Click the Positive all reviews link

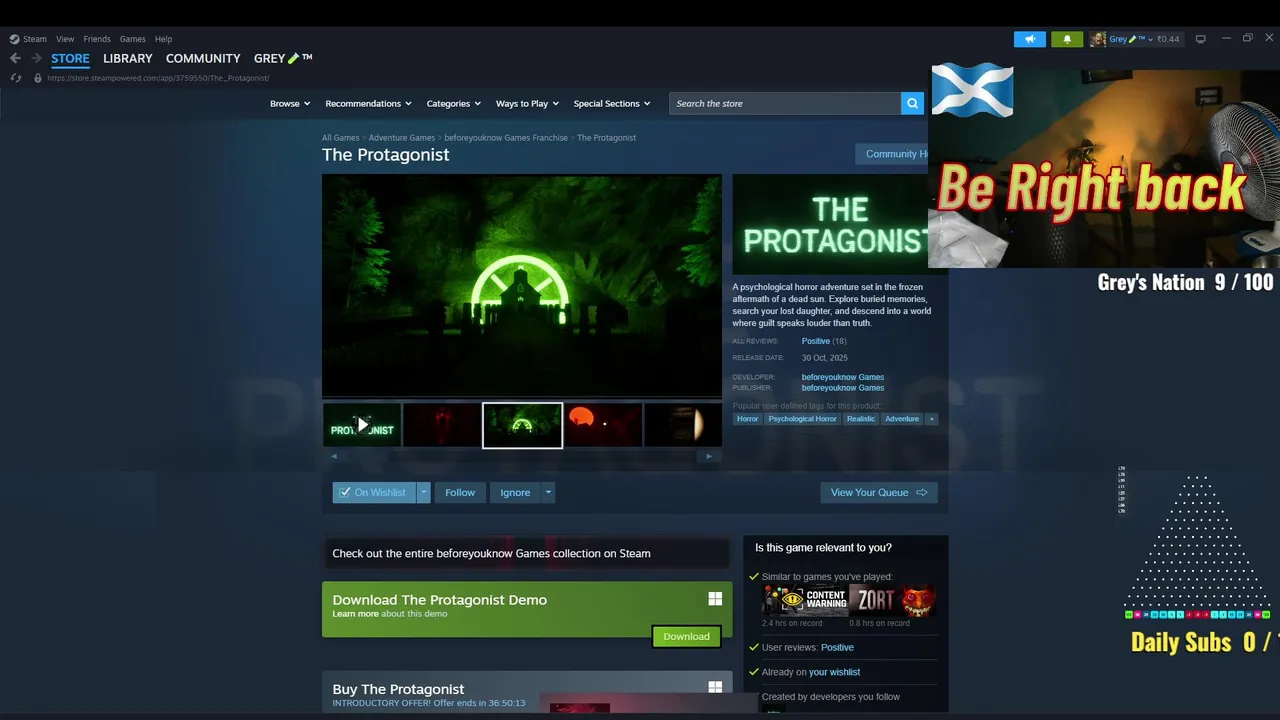[815, 341]
